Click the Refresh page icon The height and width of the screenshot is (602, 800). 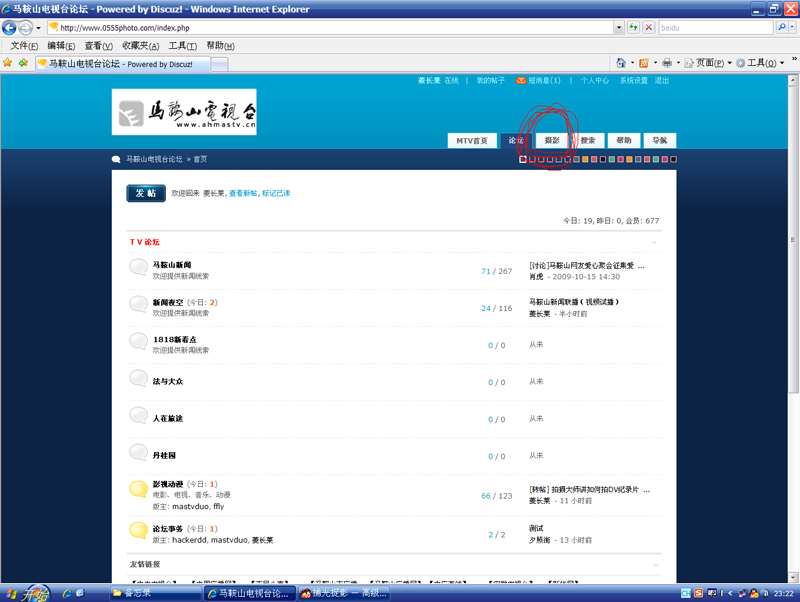[x=634, y=28]
